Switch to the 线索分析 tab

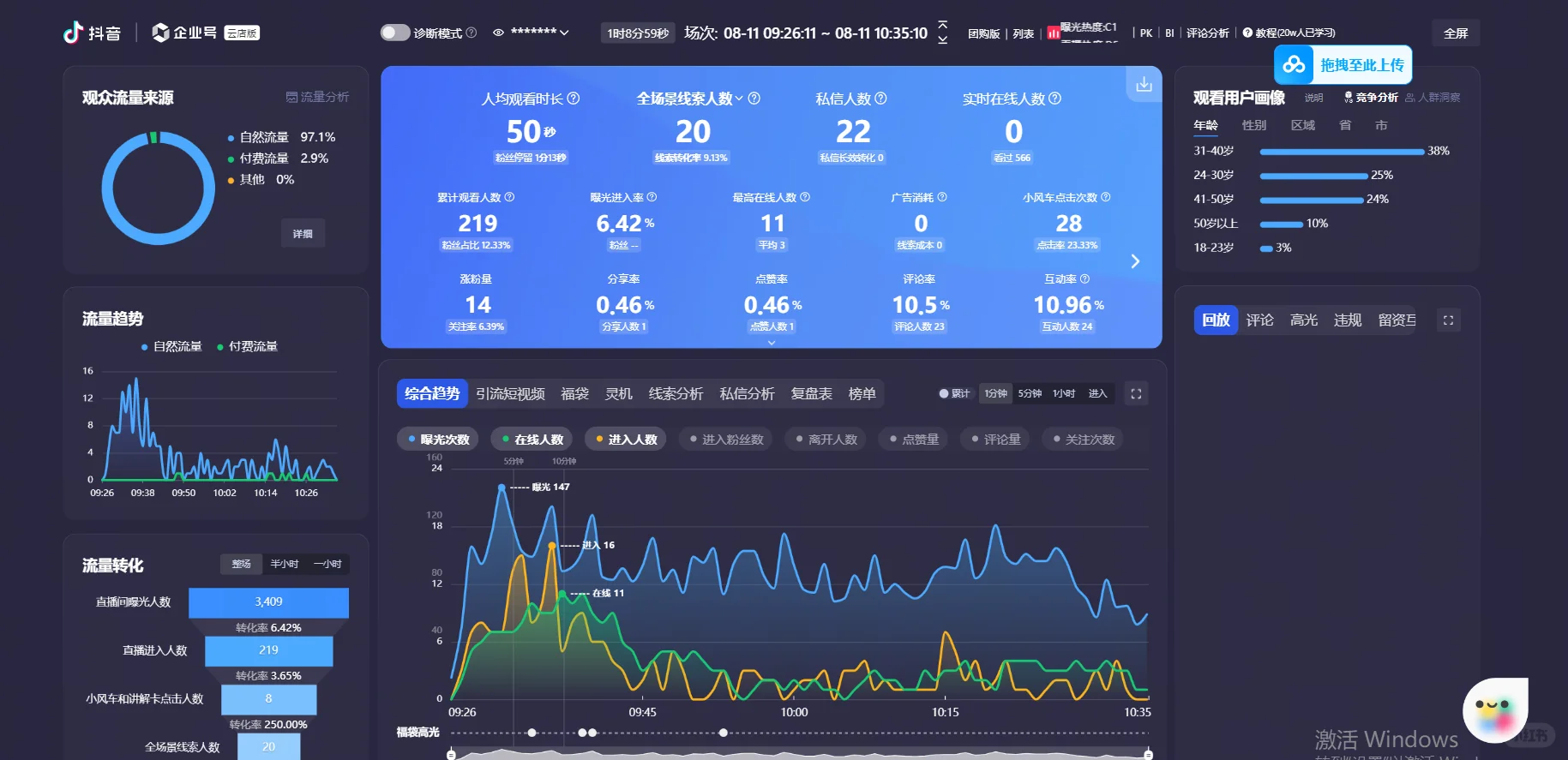676,394
